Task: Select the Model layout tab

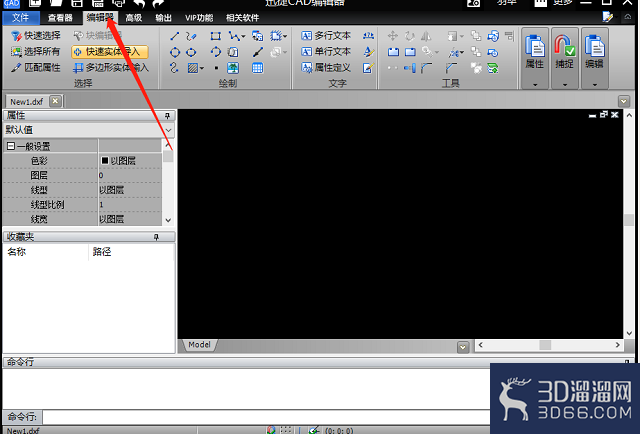Action: point(199,345)
